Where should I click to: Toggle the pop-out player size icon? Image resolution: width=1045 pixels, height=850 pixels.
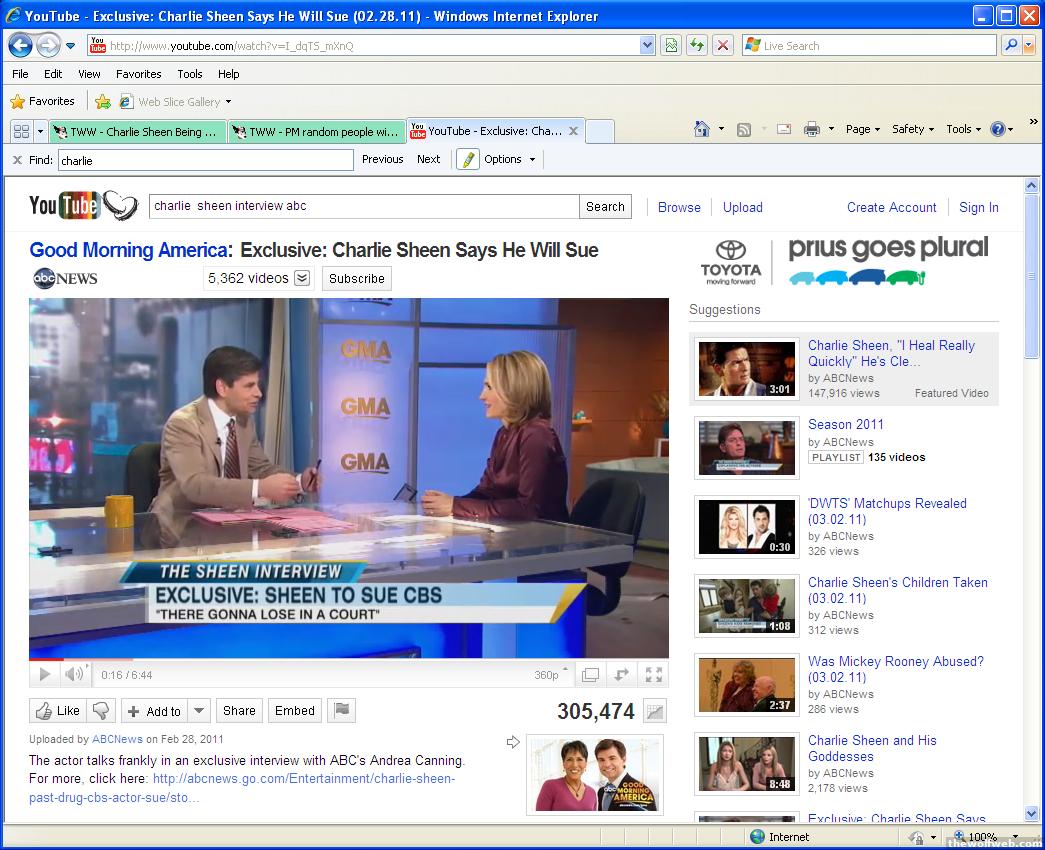tap(590, 675)
